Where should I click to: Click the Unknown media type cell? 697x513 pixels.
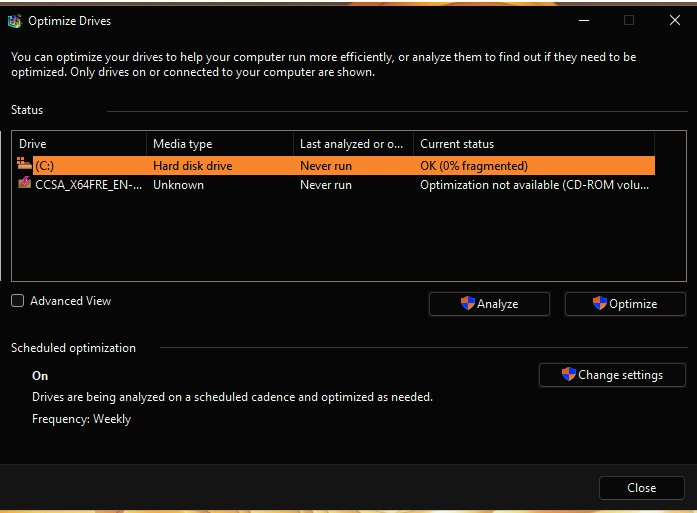tap(178, 185)
